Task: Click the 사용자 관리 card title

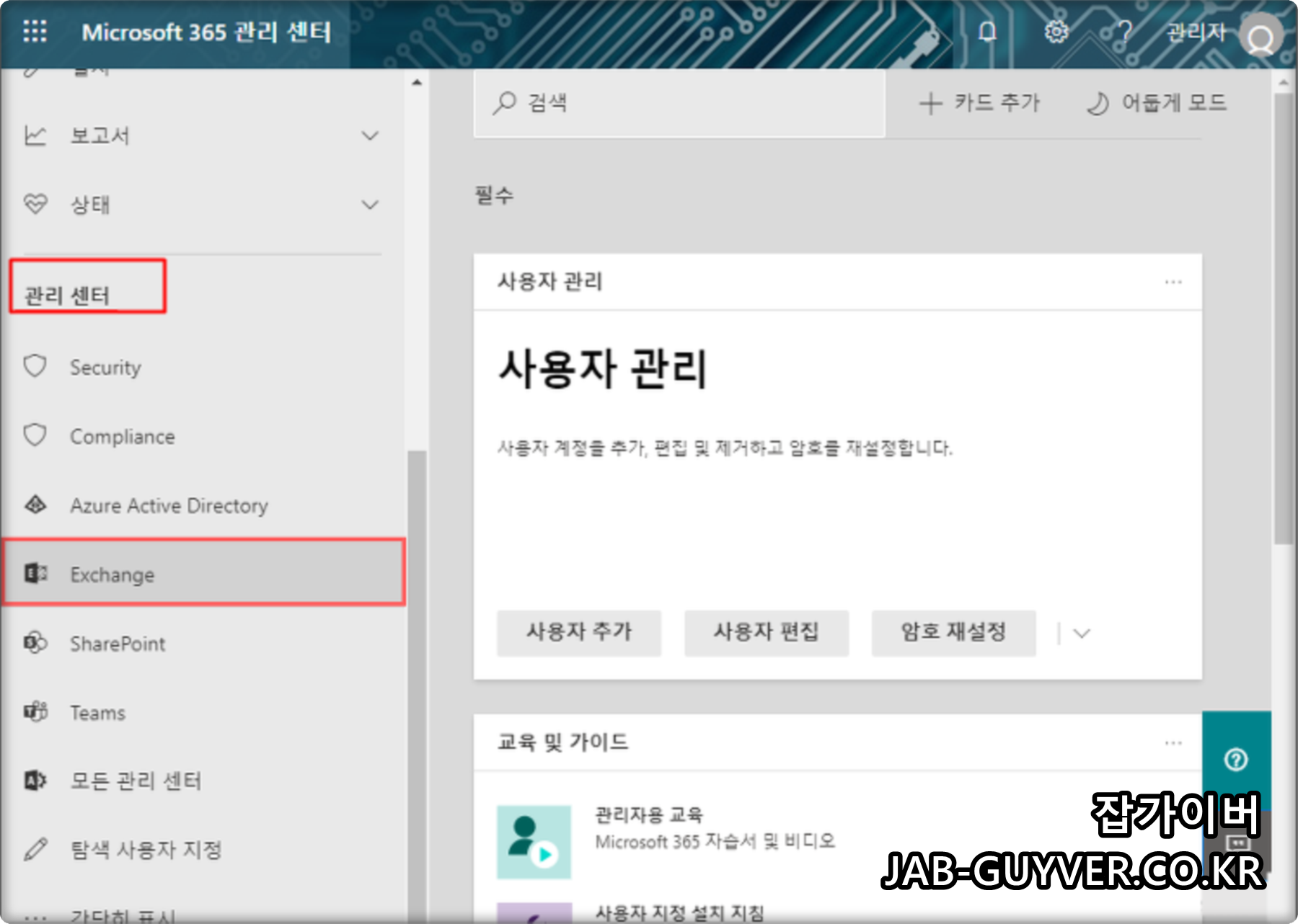Action: 550,281
